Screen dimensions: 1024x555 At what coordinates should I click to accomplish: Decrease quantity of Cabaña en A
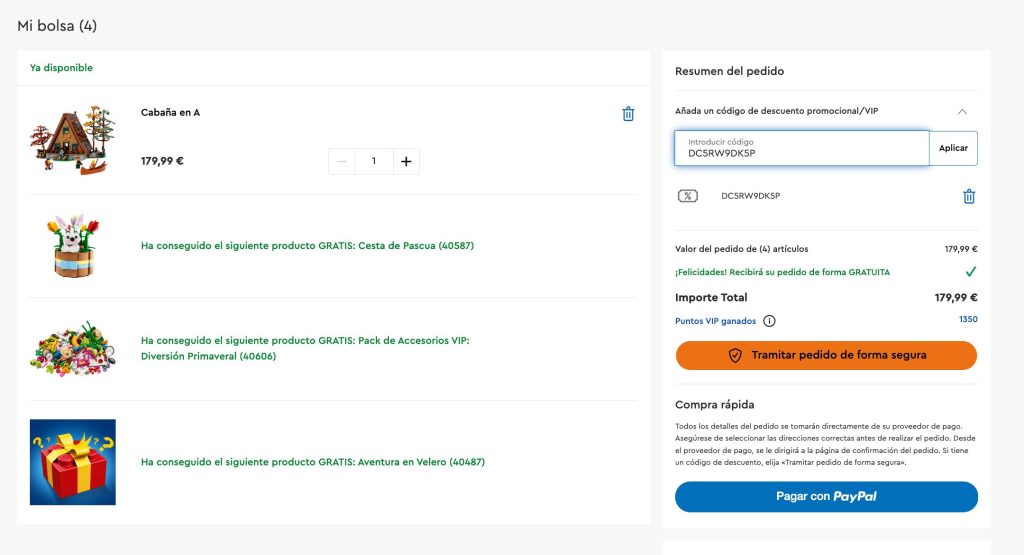[341, 161]
